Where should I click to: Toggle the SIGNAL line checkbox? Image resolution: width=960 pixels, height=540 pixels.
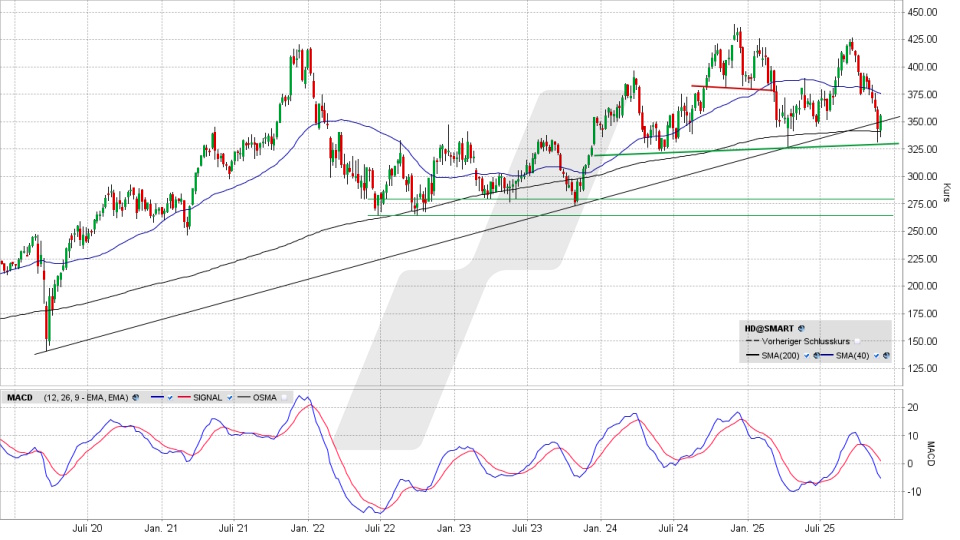click(x=231, y=397)
